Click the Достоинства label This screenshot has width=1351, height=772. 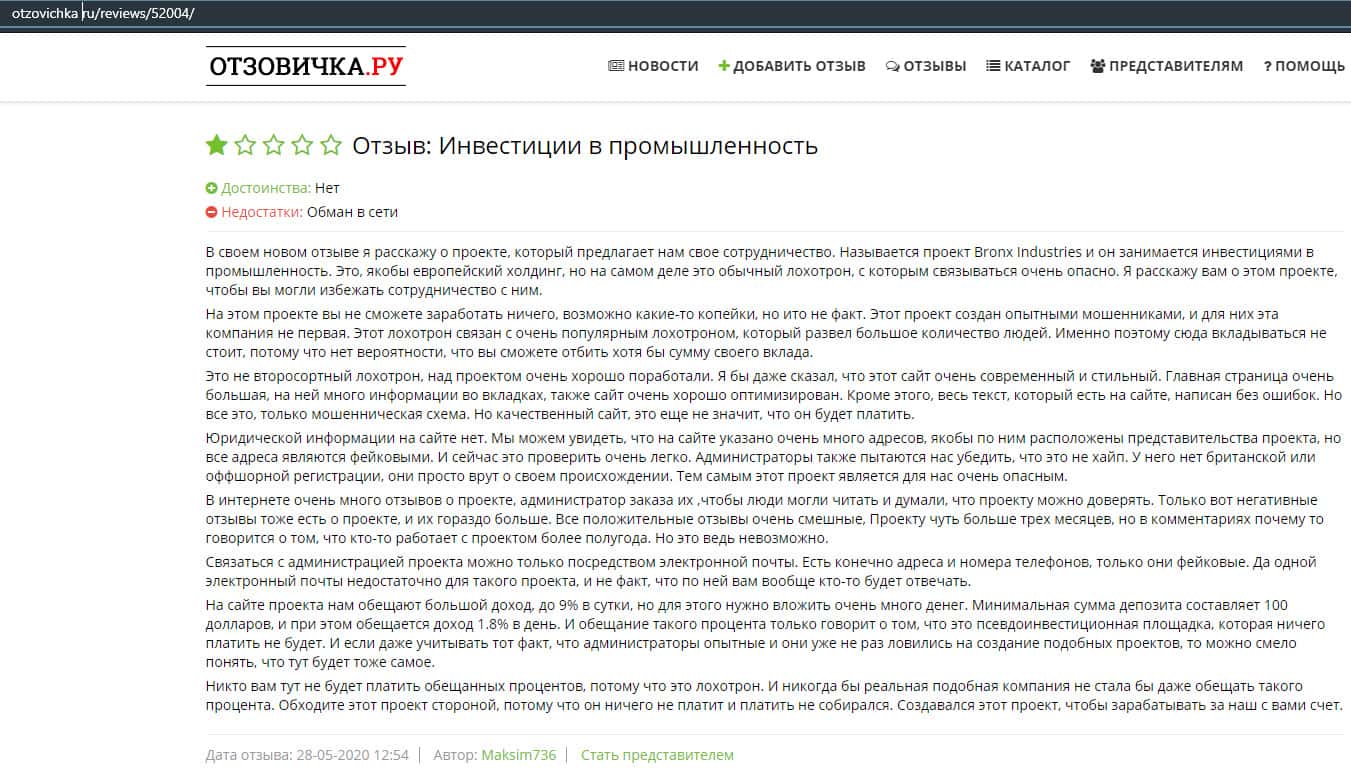(266, 188)
